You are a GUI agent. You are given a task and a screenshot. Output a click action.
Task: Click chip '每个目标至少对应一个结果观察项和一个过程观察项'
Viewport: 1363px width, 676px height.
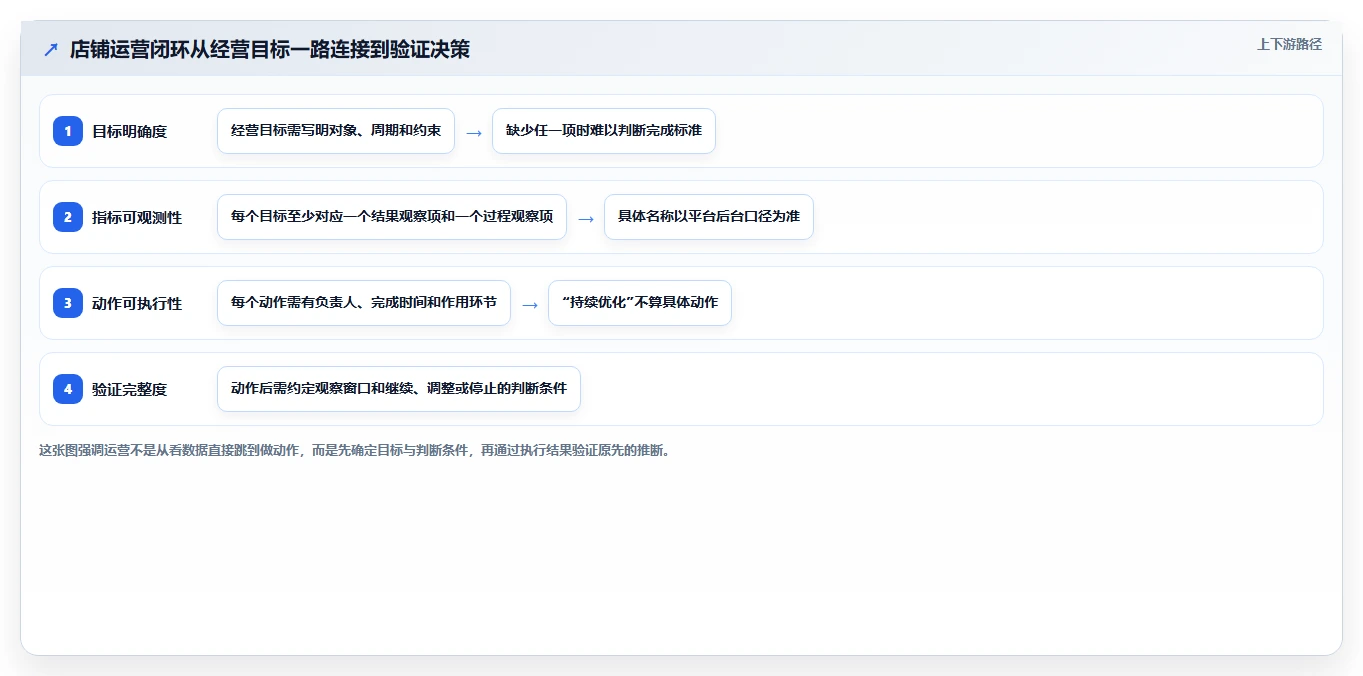392,217
